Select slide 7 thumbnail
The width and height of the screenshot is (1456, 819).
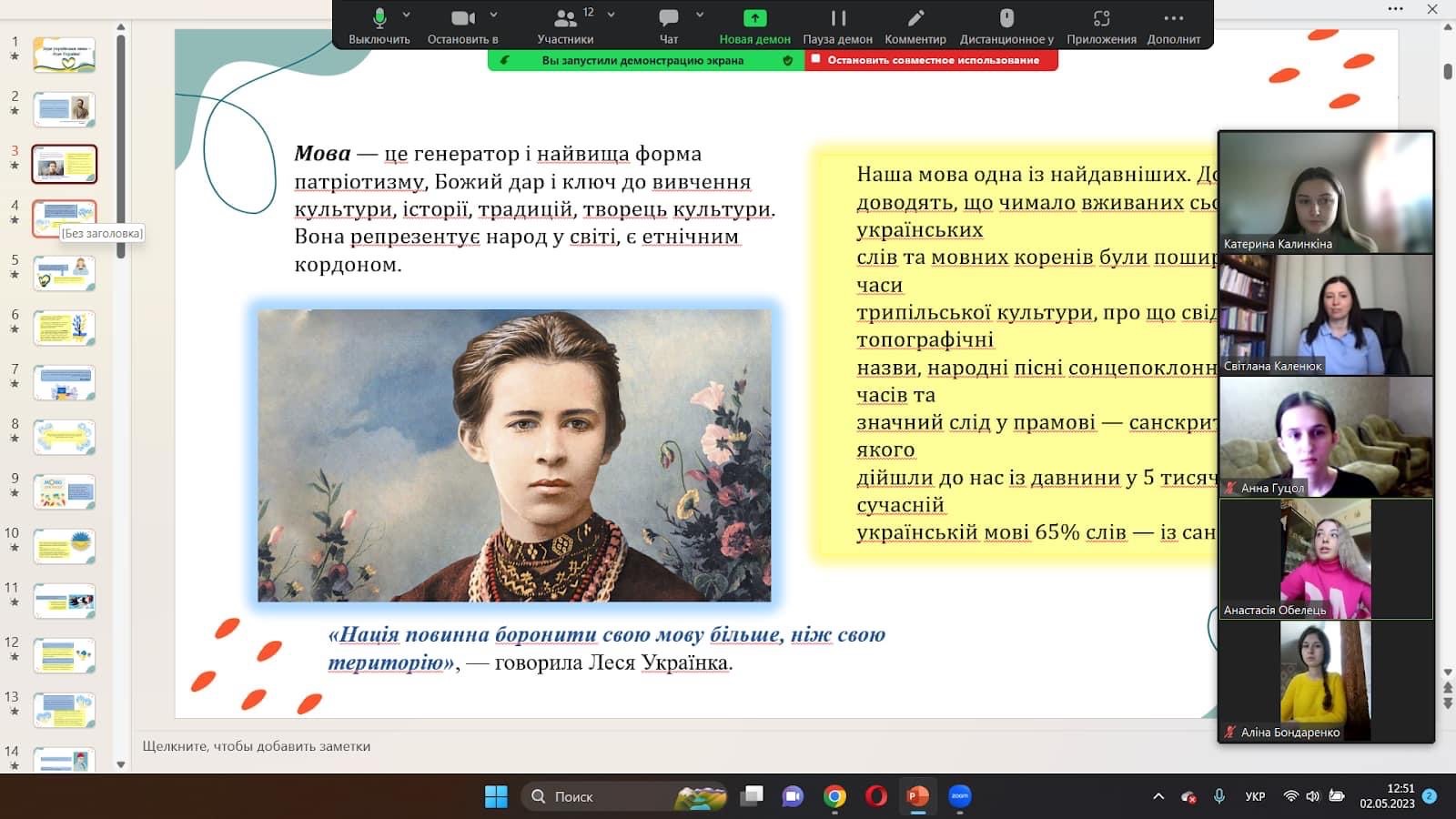coord(65,382)
